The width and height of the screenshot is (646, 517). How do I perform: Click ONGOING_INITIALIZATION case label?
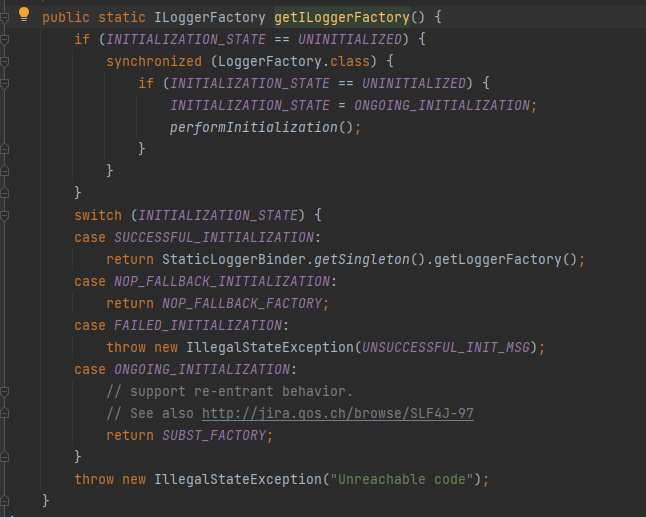202,370
